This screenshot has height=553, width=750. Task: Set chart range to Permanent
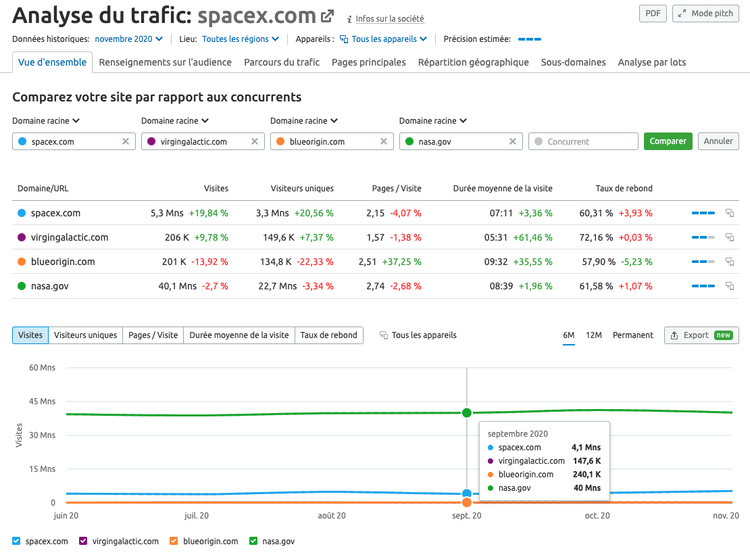632,335
